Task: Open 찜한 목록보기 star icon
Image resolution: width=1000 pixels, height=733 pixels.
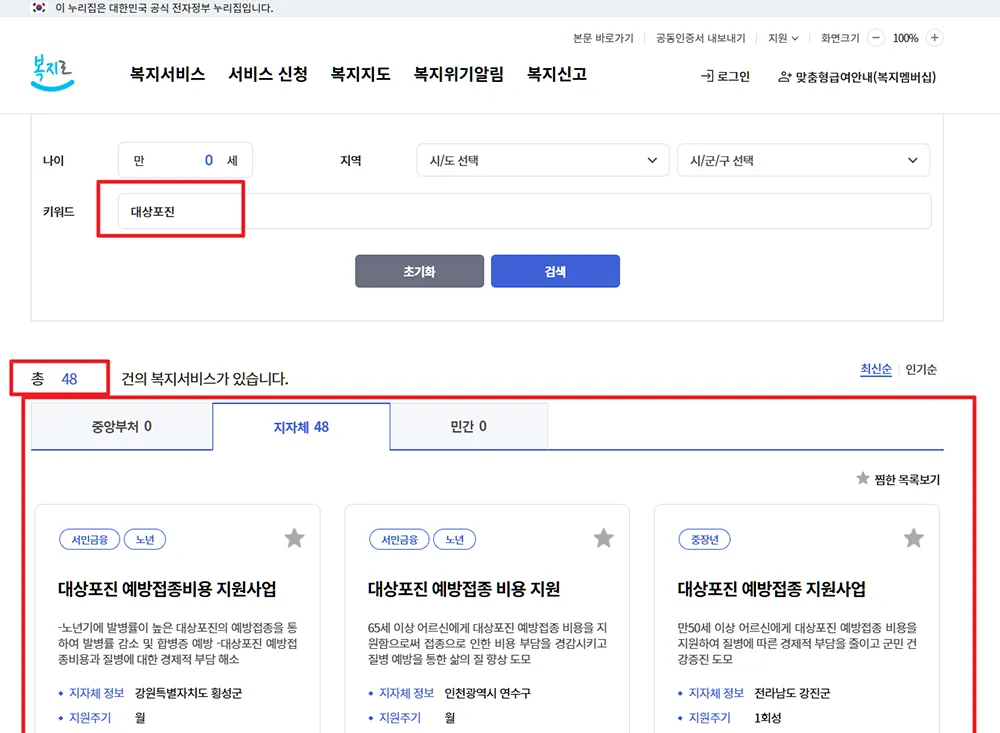Action: 863,479
